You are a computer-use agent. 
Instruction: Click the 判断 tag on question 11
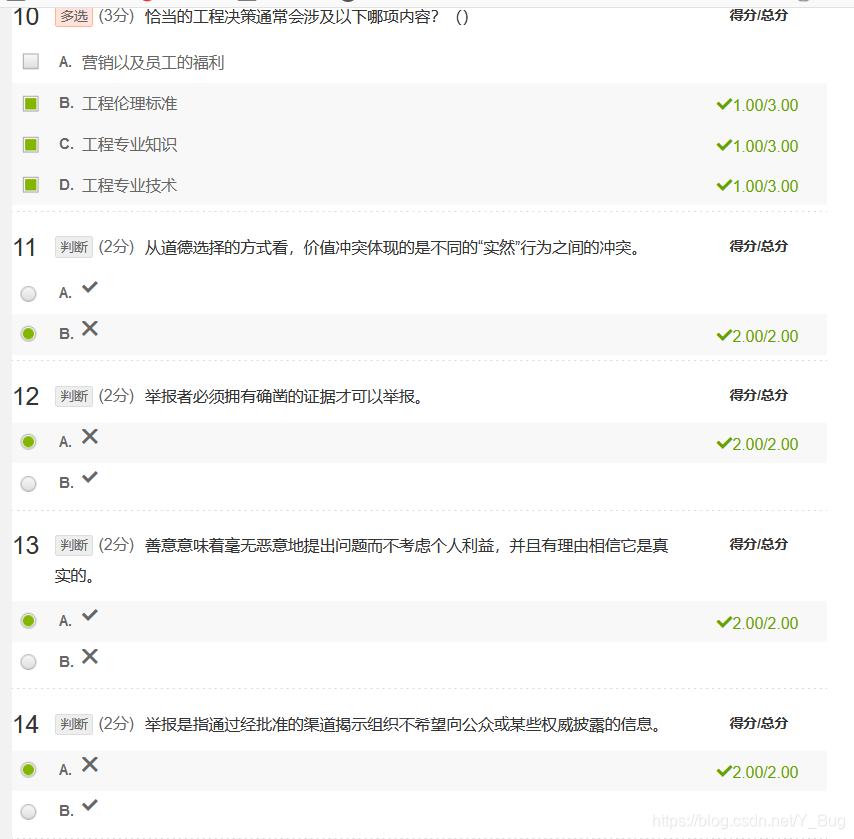(x=74, y=247)
